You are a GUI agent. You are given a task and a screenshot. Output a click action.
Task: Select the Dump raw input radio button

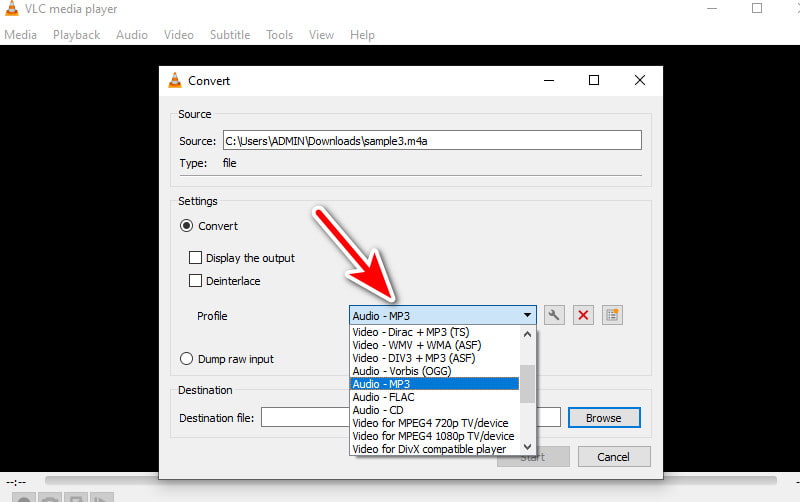point(186,359)
